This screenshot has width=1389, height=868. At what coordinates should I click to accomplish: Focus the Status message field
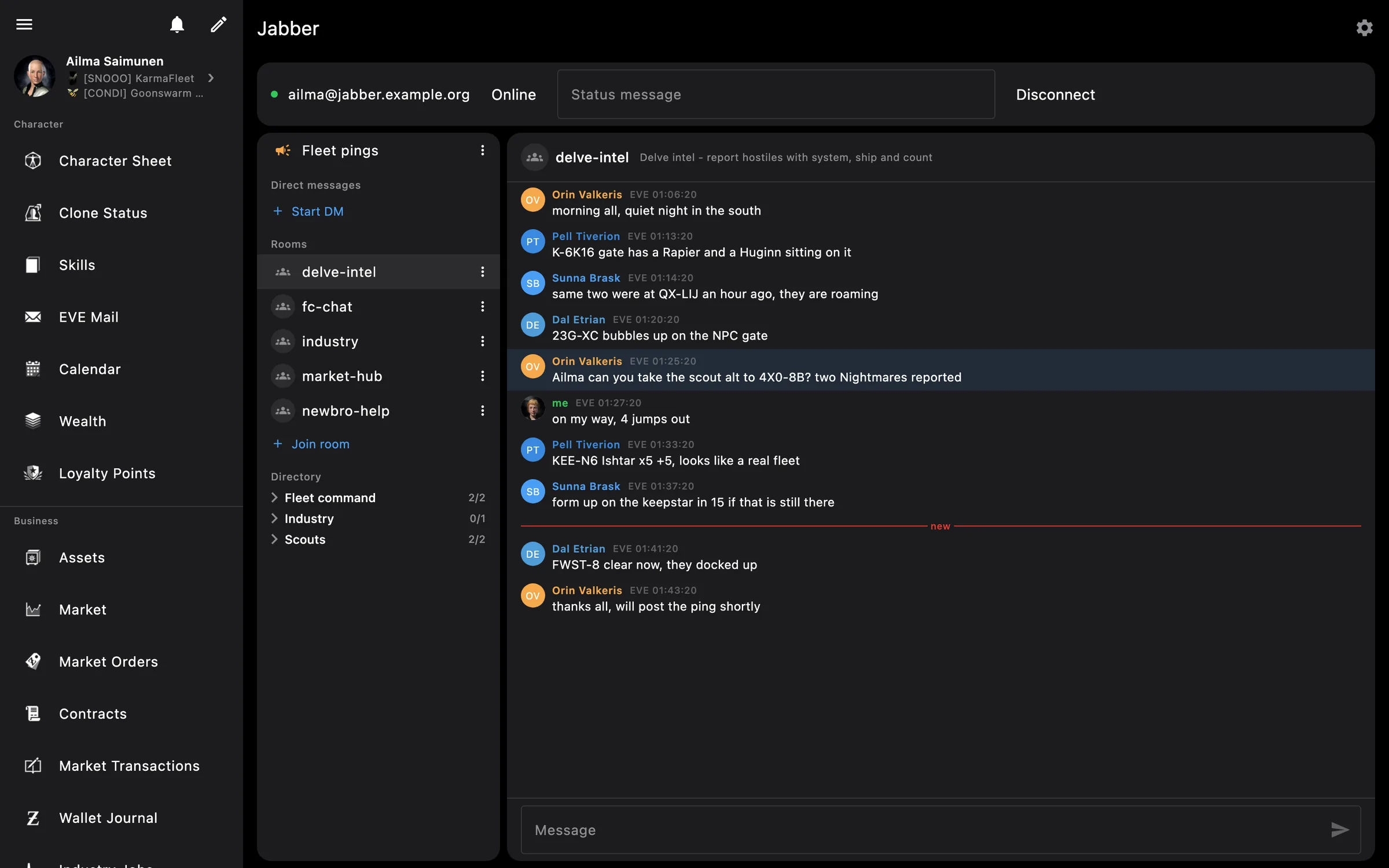[776, 94]
